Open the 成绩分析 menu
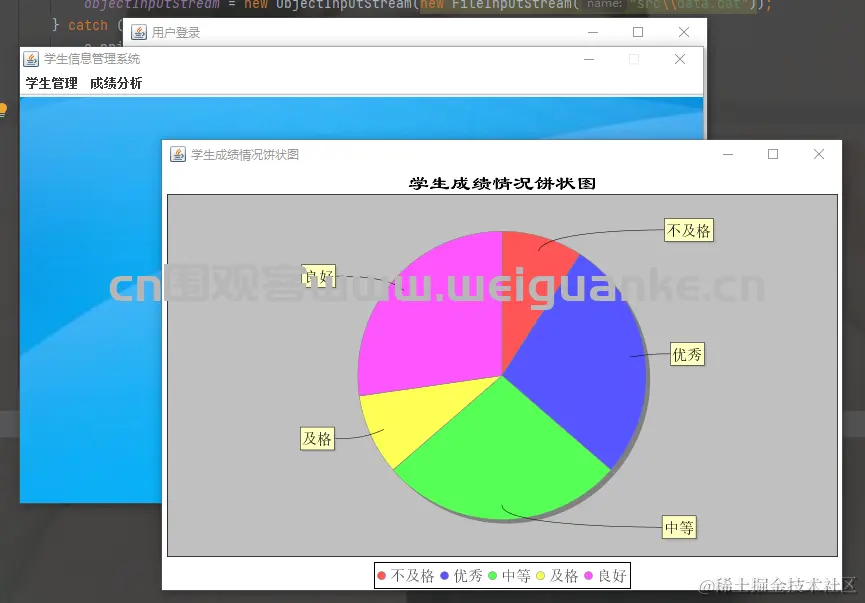The height and width of the screenshot is (603, 865). (116, 83)
